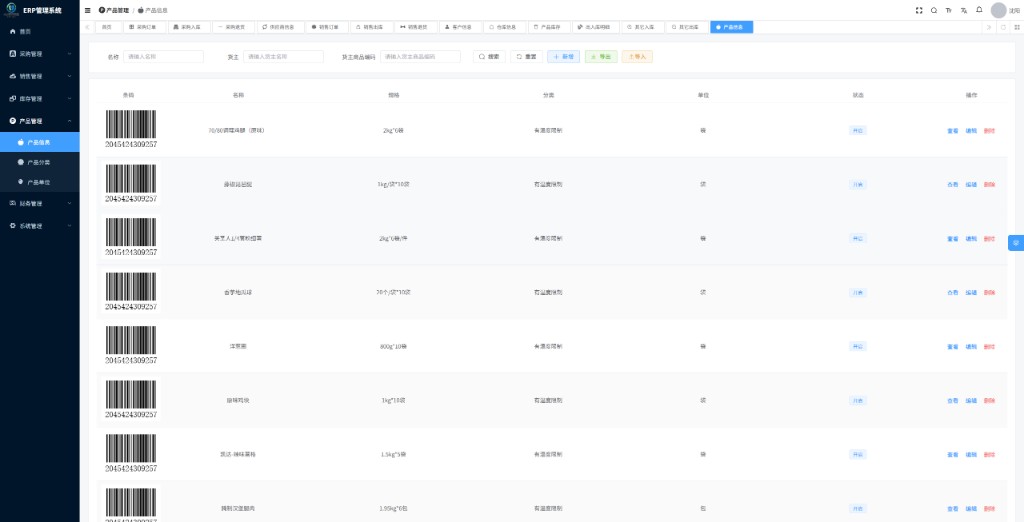The image size is (1024, 522).
Task: Click the orange 导入 button
Action: [637, 57]
